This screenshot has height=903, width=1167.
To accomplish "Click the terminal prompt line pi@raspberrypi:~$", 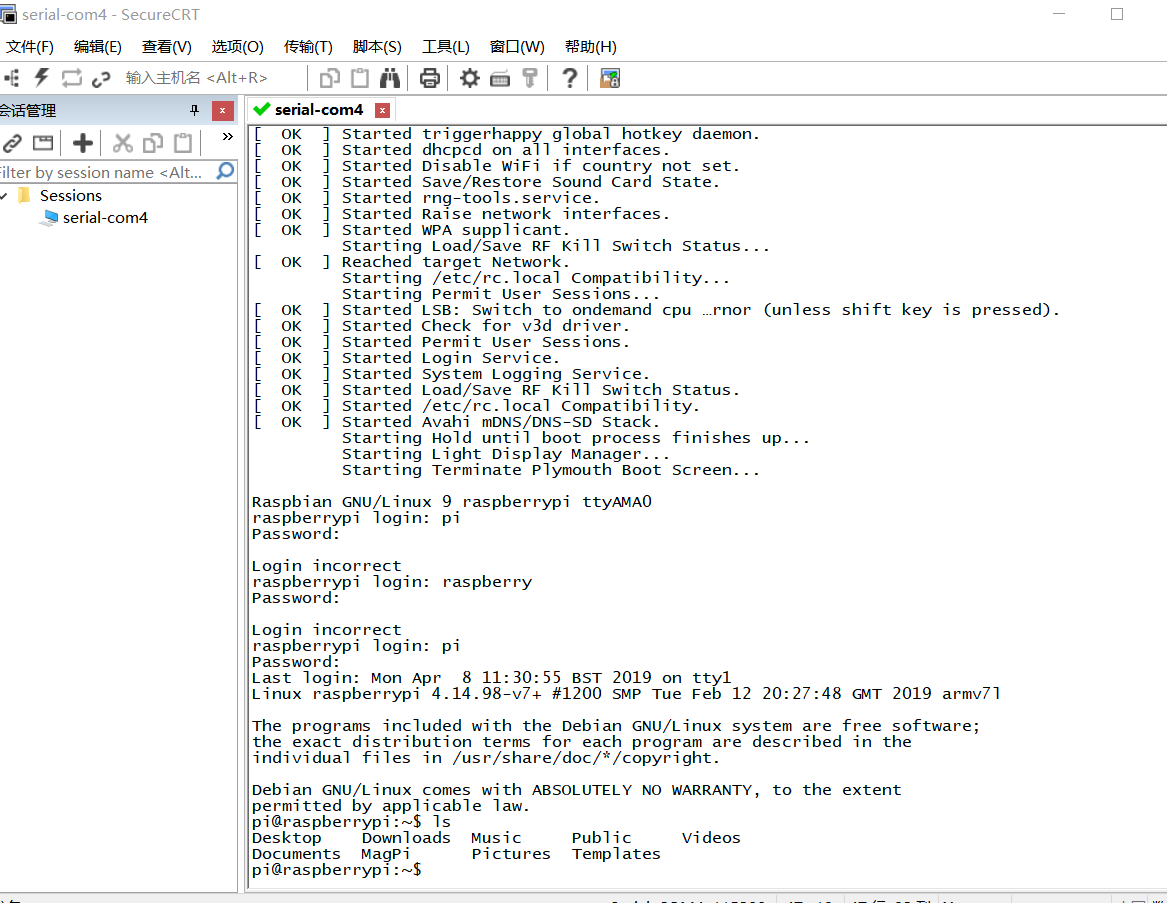I will [x=336, y=870].
